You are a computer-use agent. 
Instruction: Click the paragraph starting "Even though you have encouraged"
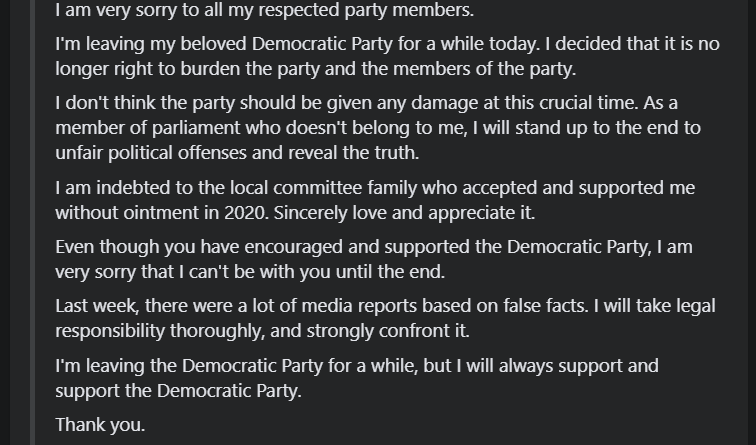[x=374, y=259]
